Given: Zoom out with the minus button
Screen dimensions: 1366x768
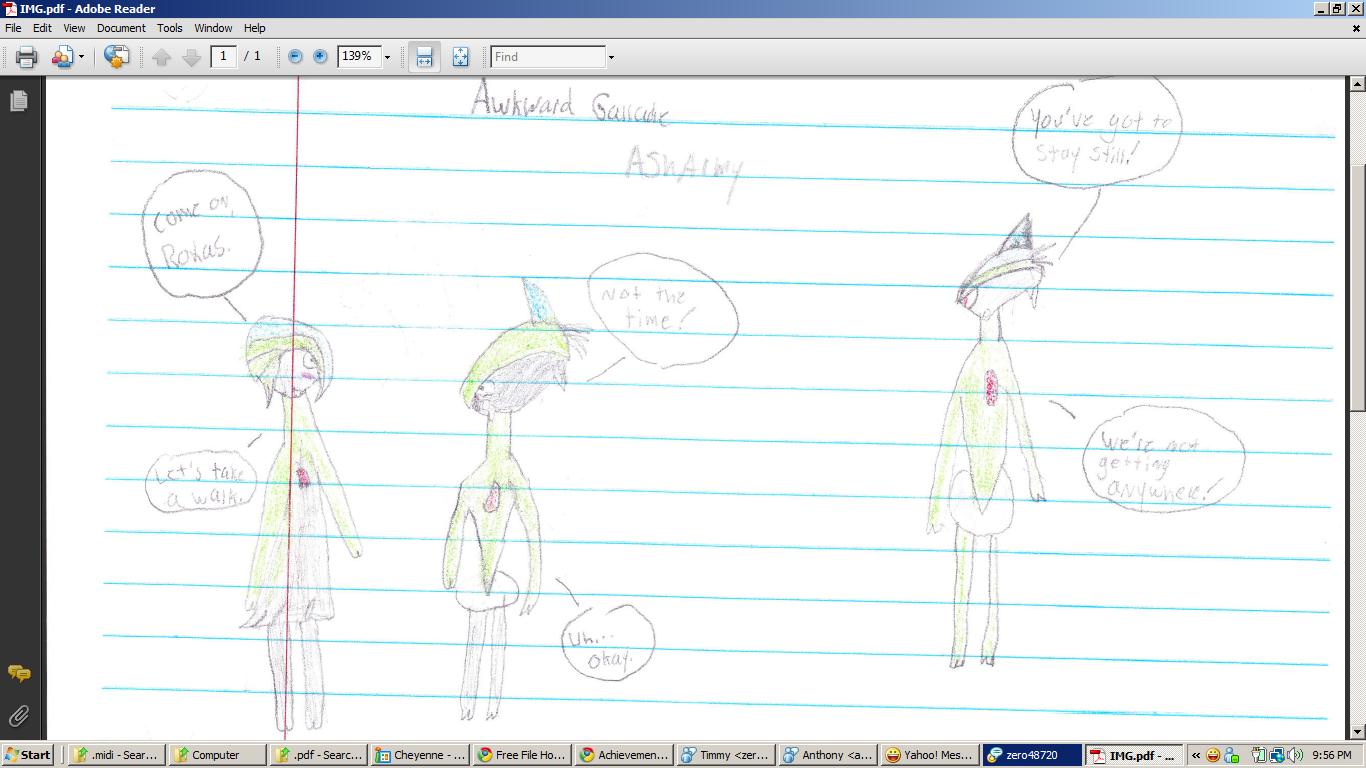Looking at the screenshot, I should 295,57.
